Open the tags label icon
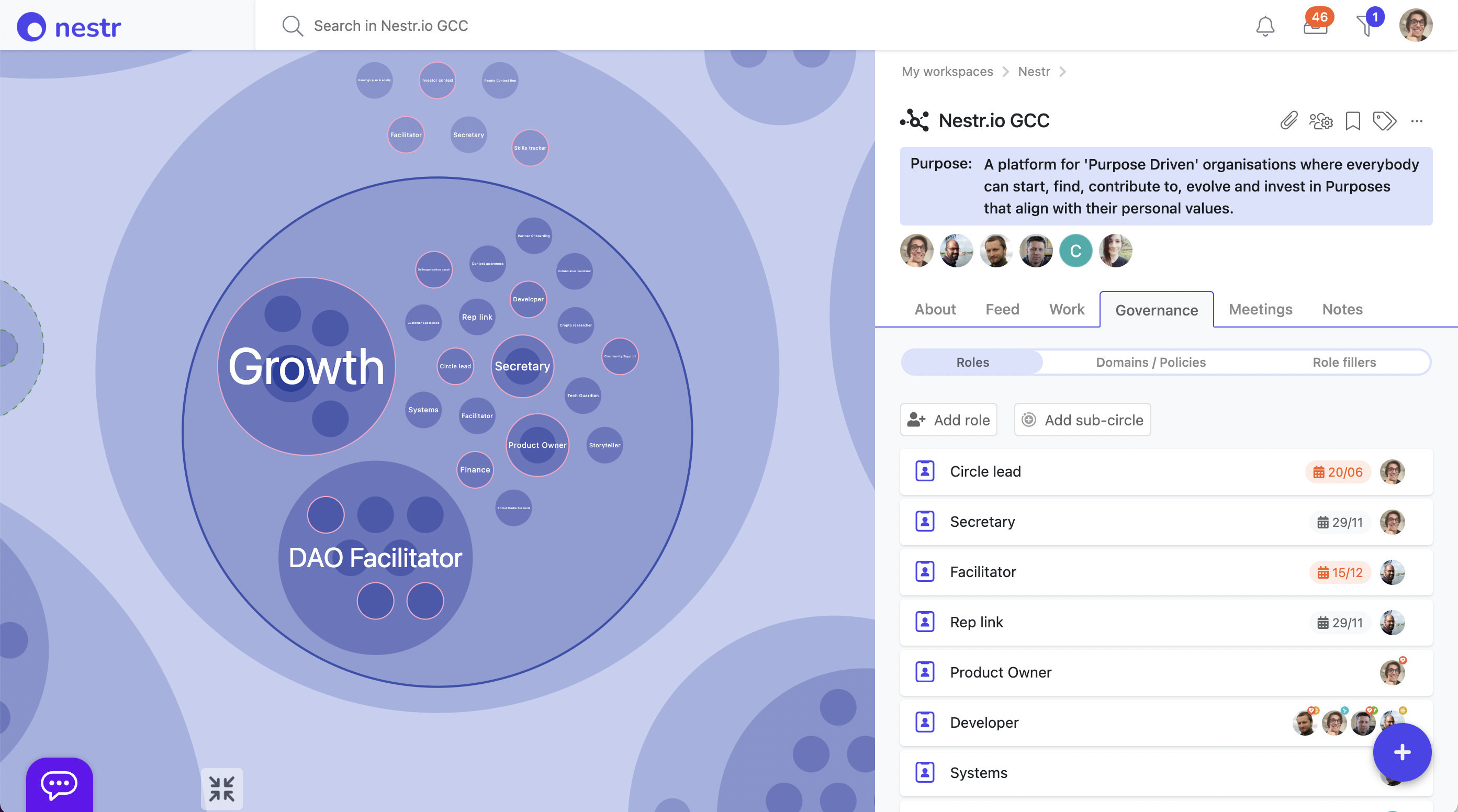The image size is (1458, 812). tap(1384, 120)
